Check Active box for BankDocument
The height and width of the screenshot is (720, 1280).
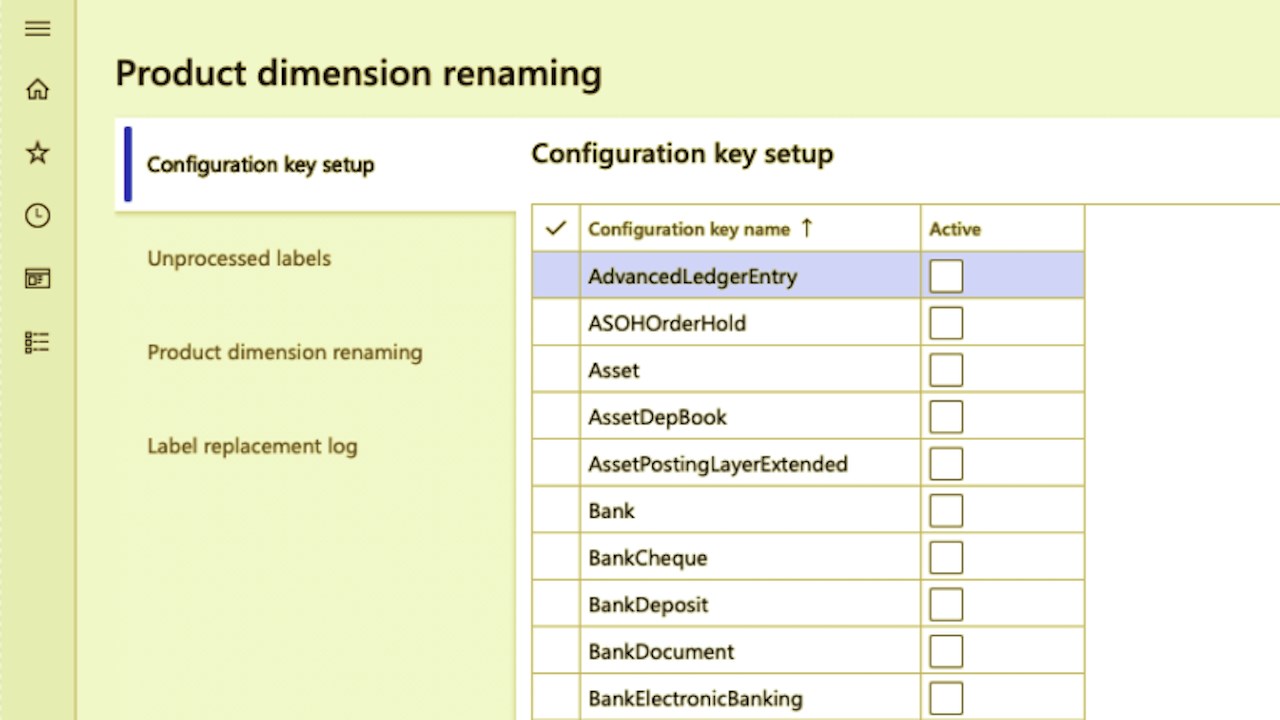pos(946,652)
